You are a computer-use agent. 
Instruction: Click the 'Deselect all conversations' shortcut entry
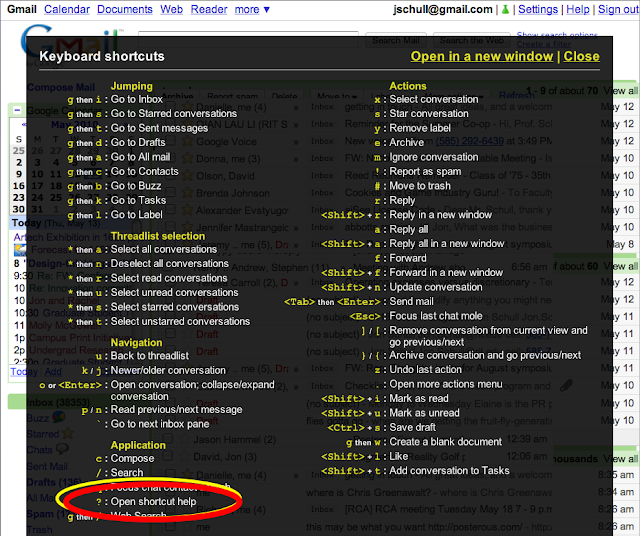(169, 264)
